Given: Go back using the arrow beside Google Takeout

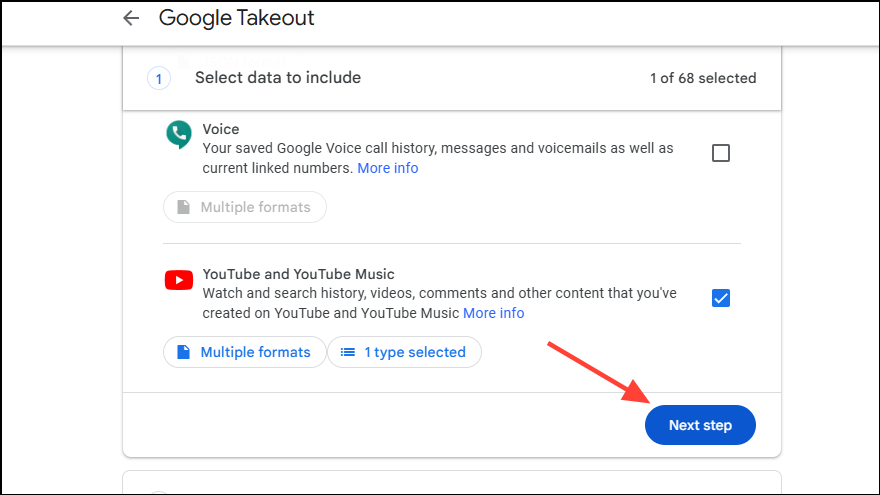Looking at the screenshot, I should click(131, 18).
